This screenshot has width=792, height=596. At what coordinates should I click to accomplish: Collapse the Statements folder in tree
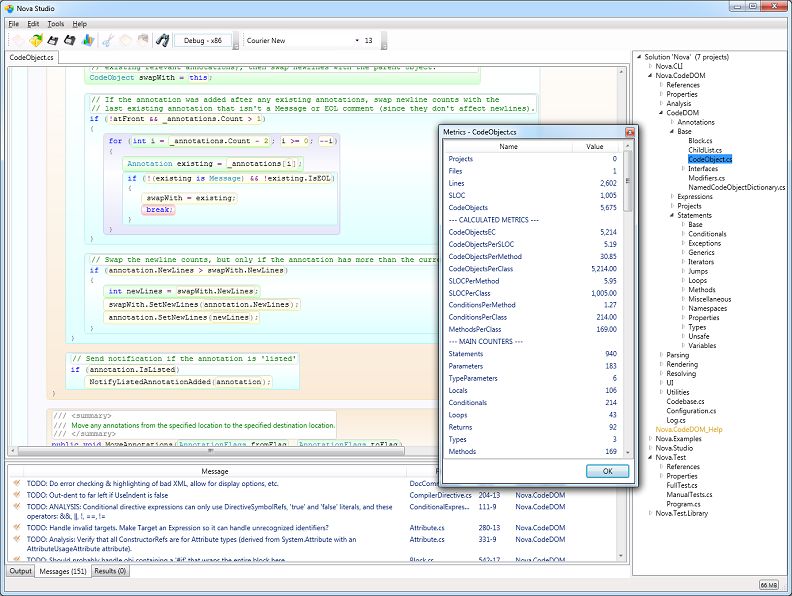tap(671, 215)
